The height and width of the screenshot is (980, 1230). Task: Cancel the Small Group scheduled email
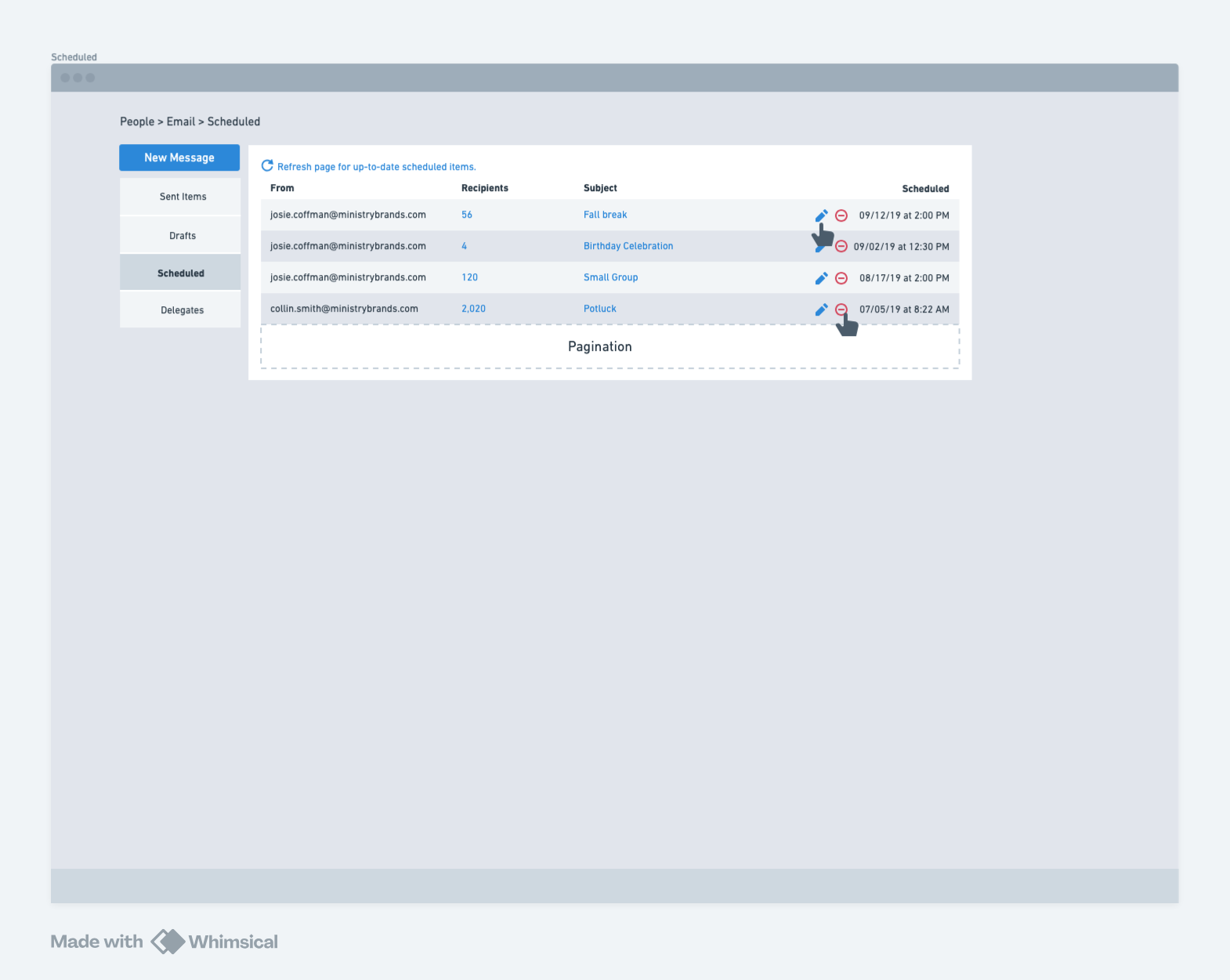[x=841, y=278]
